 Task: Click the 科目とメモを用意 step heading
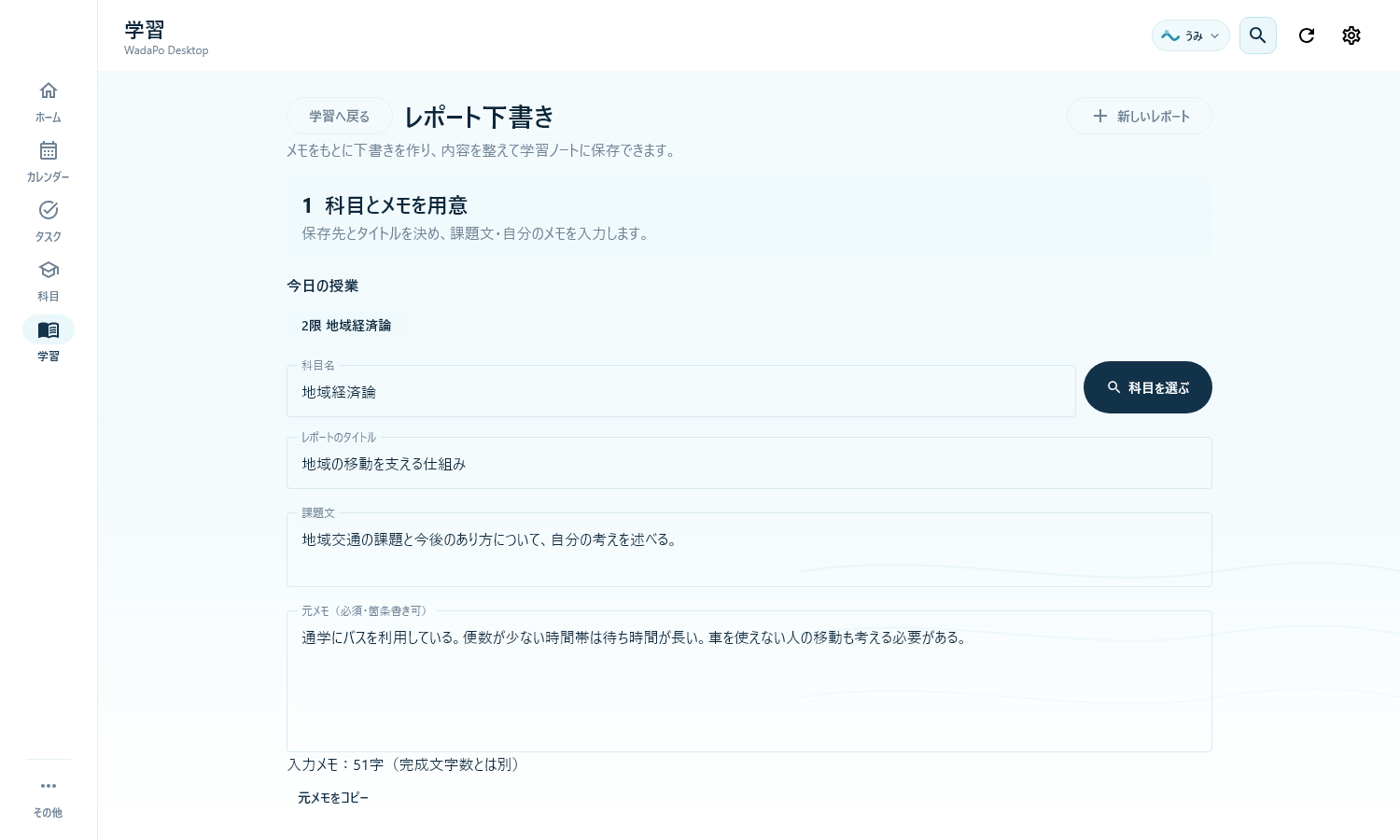pyautogui.click(x=396, y=205)
